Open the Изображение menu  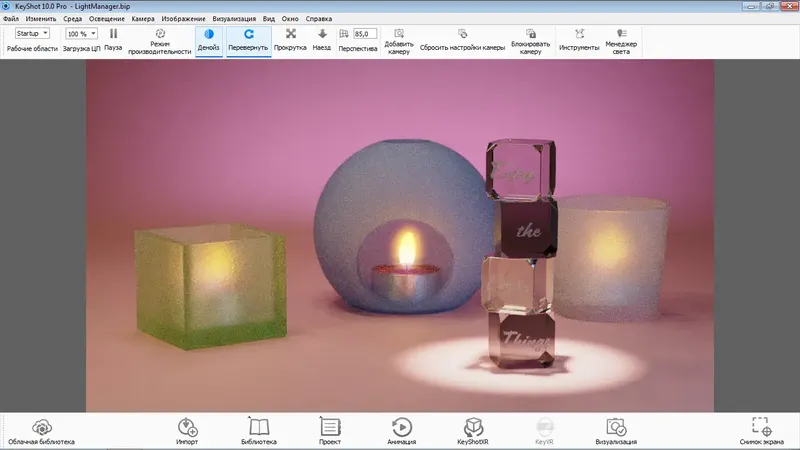click(183, 19)
